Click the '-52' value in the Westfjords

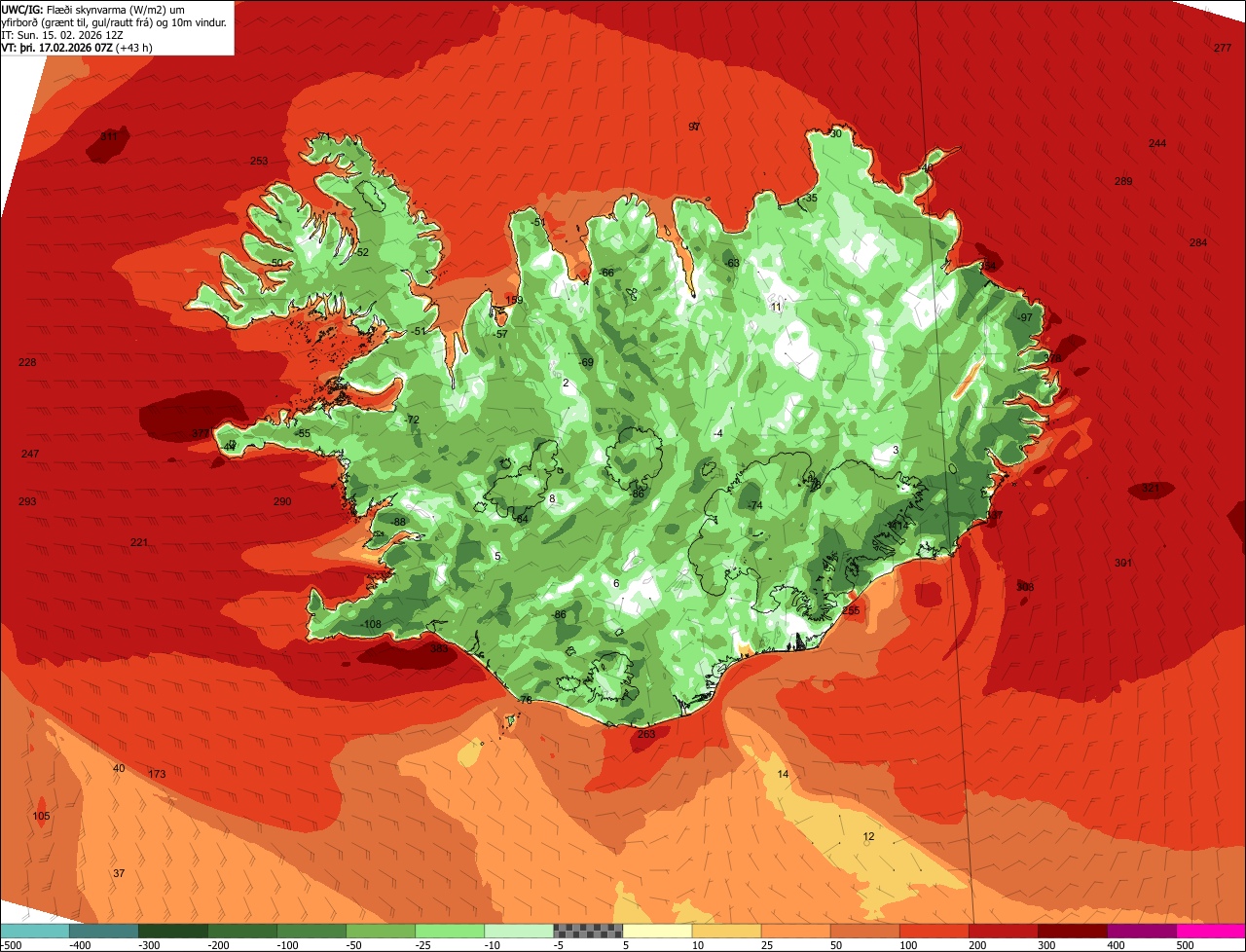click(x=361, y=252)
